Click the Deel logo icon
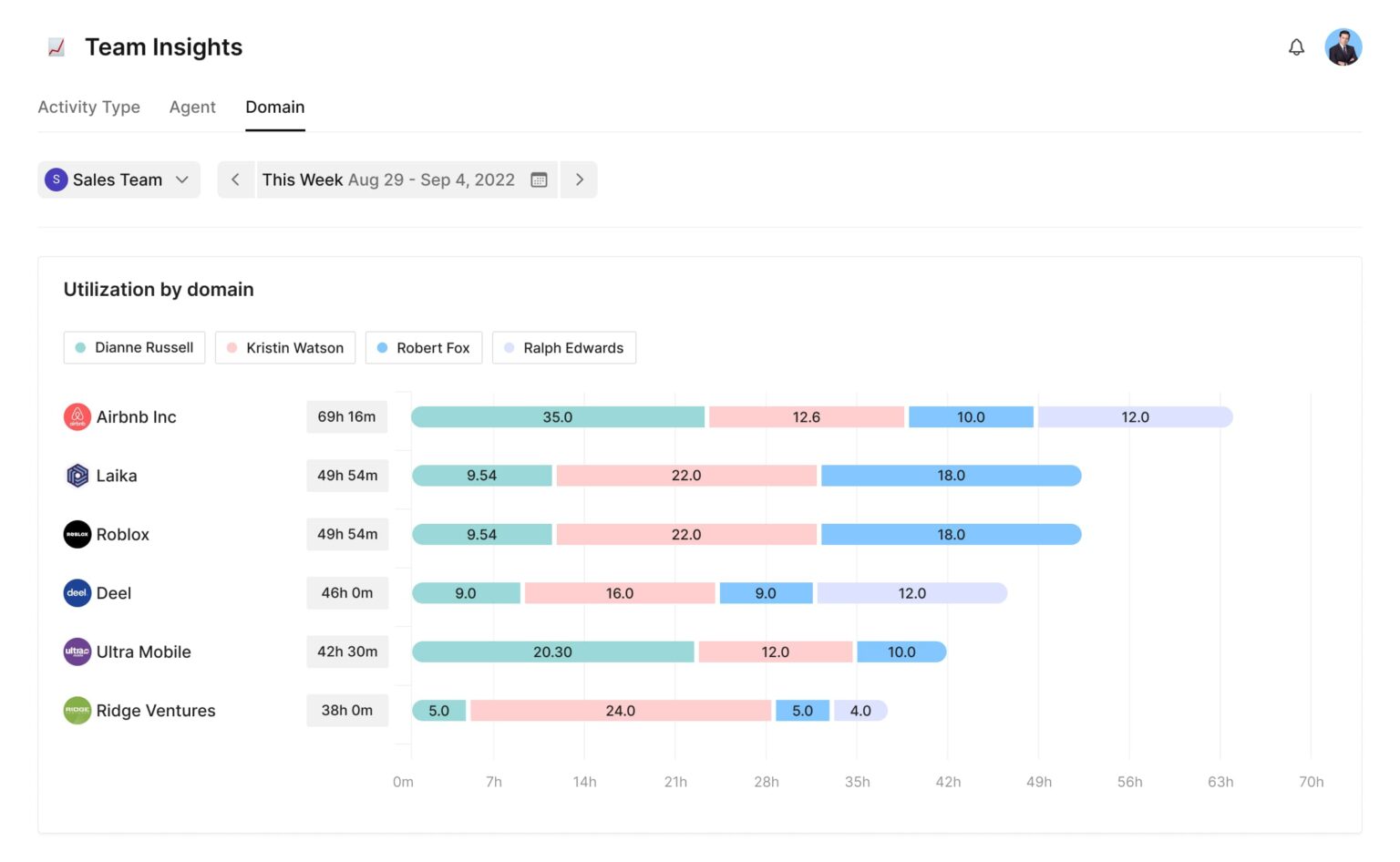The width and height of the screenshot is (1400, 862). point(77,593)
